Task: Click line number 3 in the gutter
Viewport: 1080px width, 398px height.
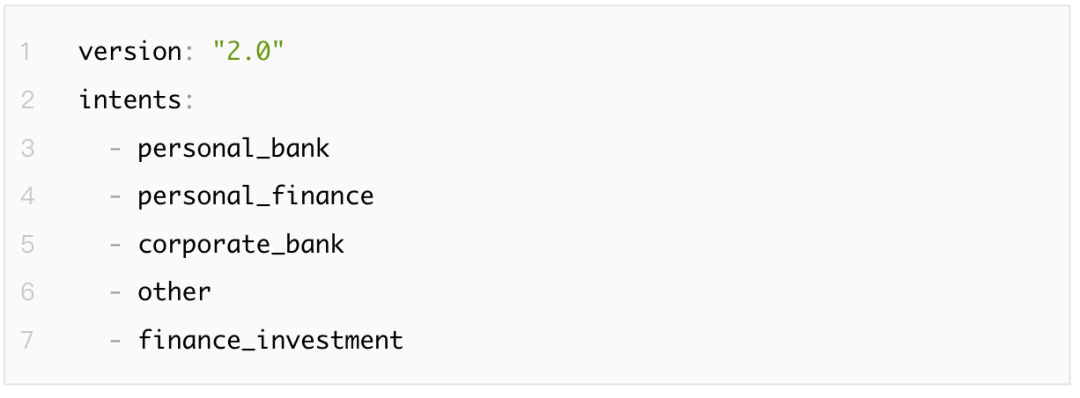Action: (x=27, y=149)
